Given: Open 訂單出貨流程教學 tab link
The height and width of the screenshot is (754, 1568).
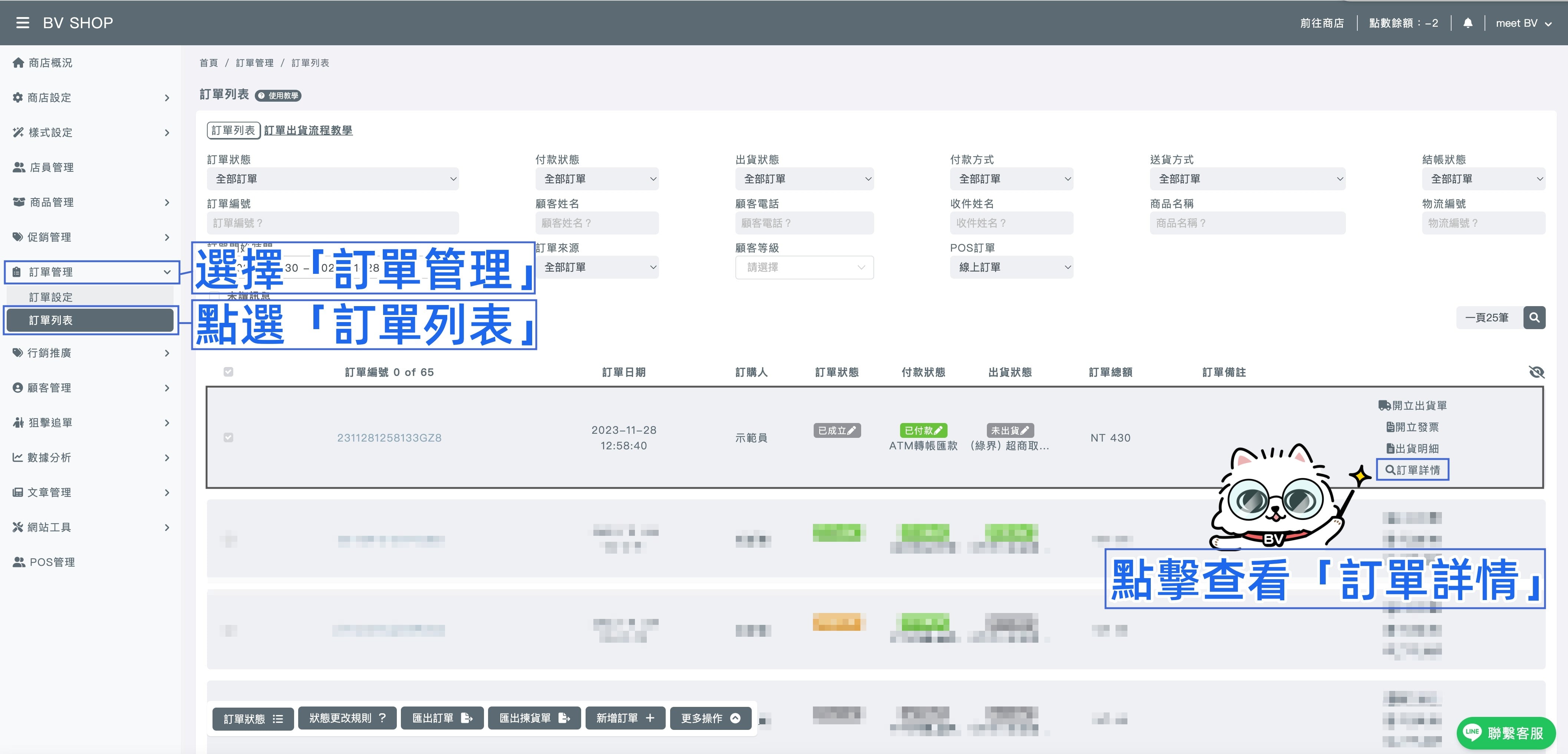Looking at the screenshot, I should tap(308, 130).
